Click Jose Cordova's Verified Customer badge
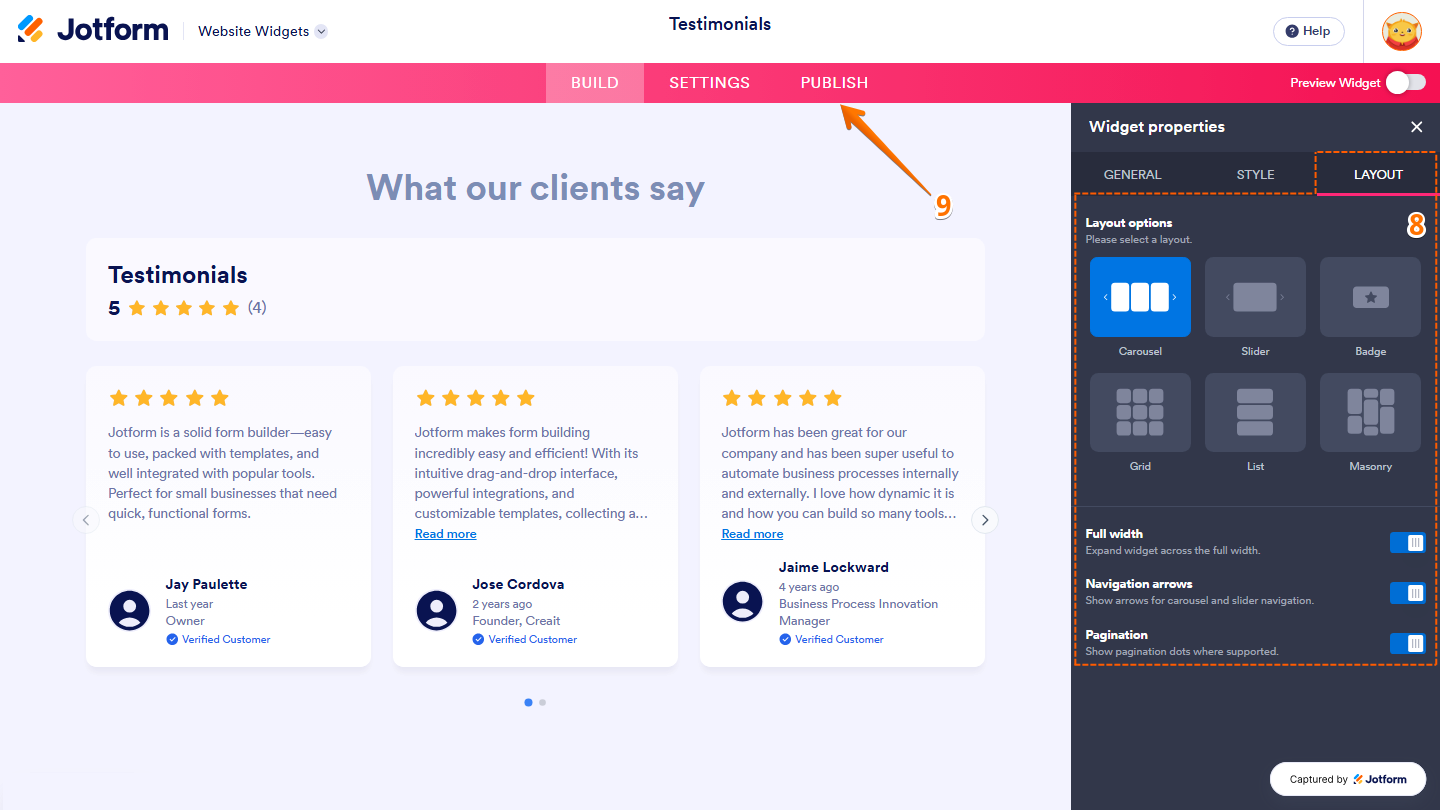The height and width of the screenshot is (810, 1440). pos(525,639)
